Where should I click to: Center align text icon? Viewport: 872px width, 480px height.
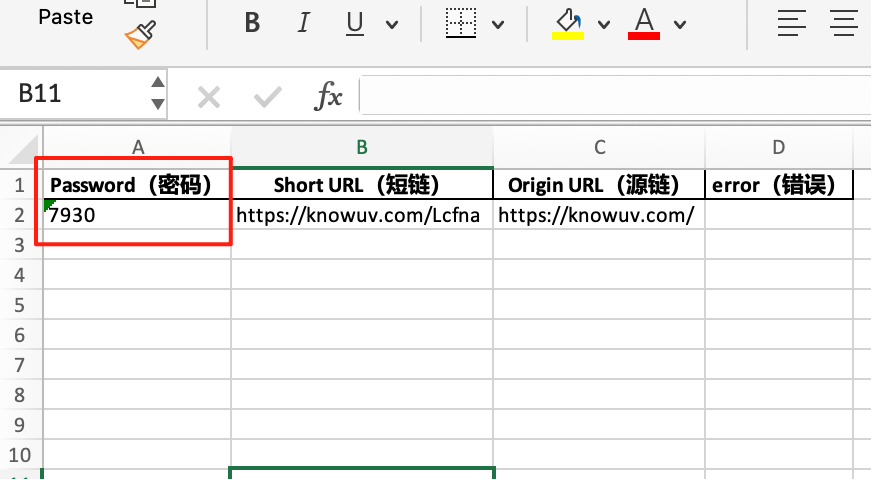point(844,23)
